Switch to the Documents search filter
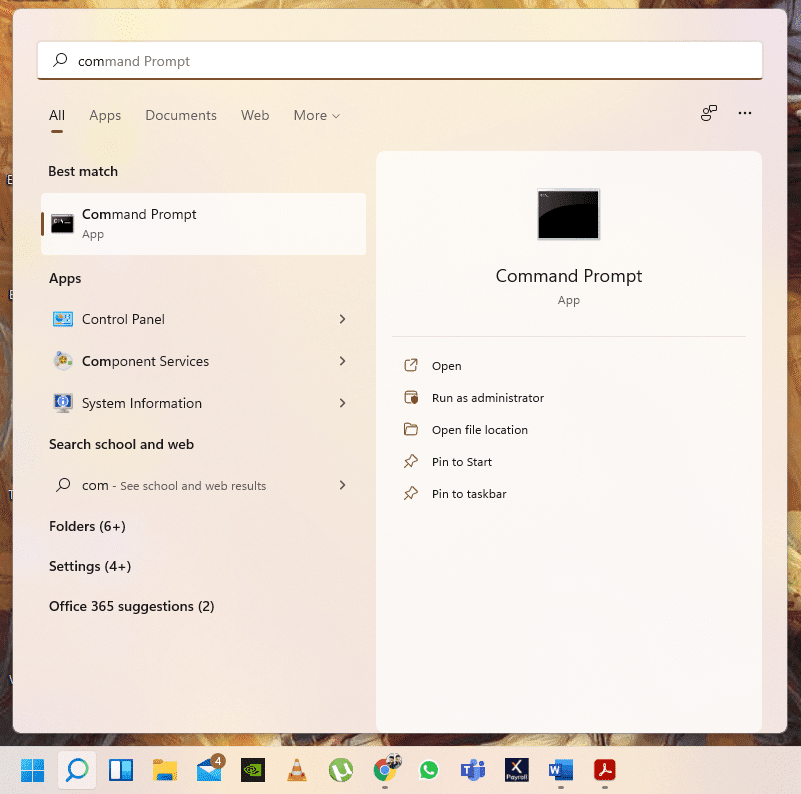 180,115
